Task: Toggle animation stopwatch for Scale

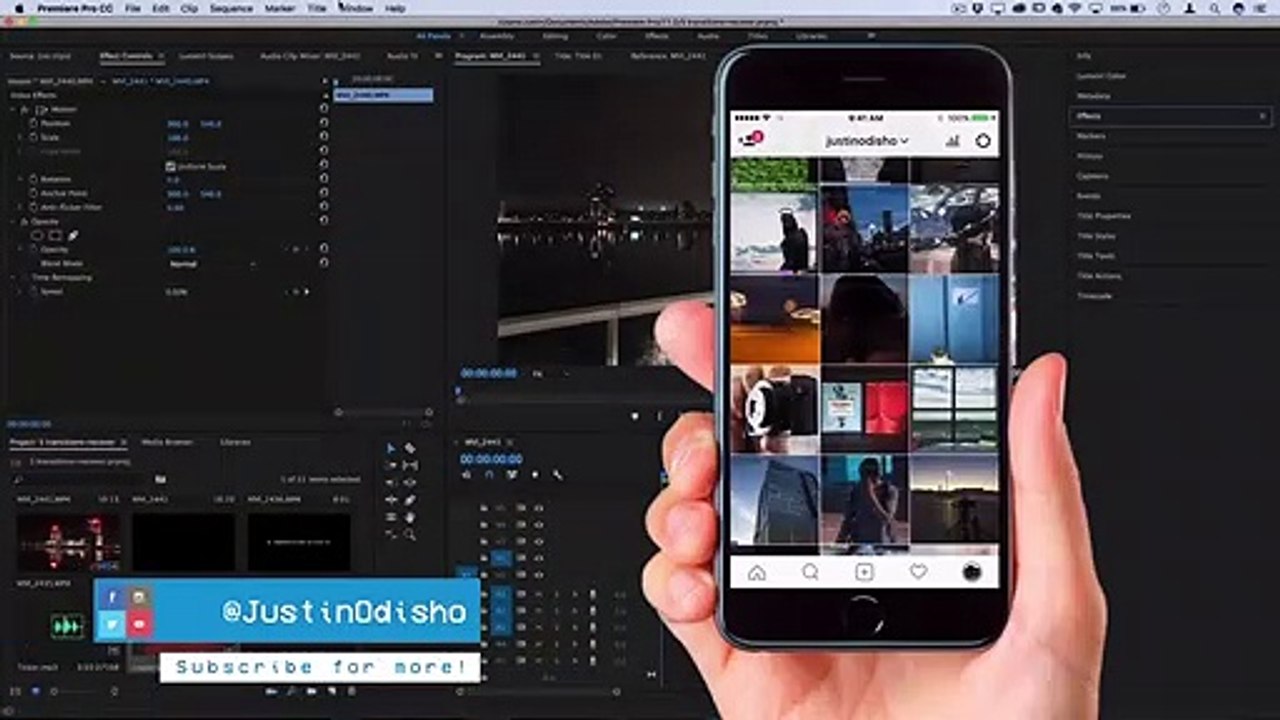Action: [x=33, y=138]
